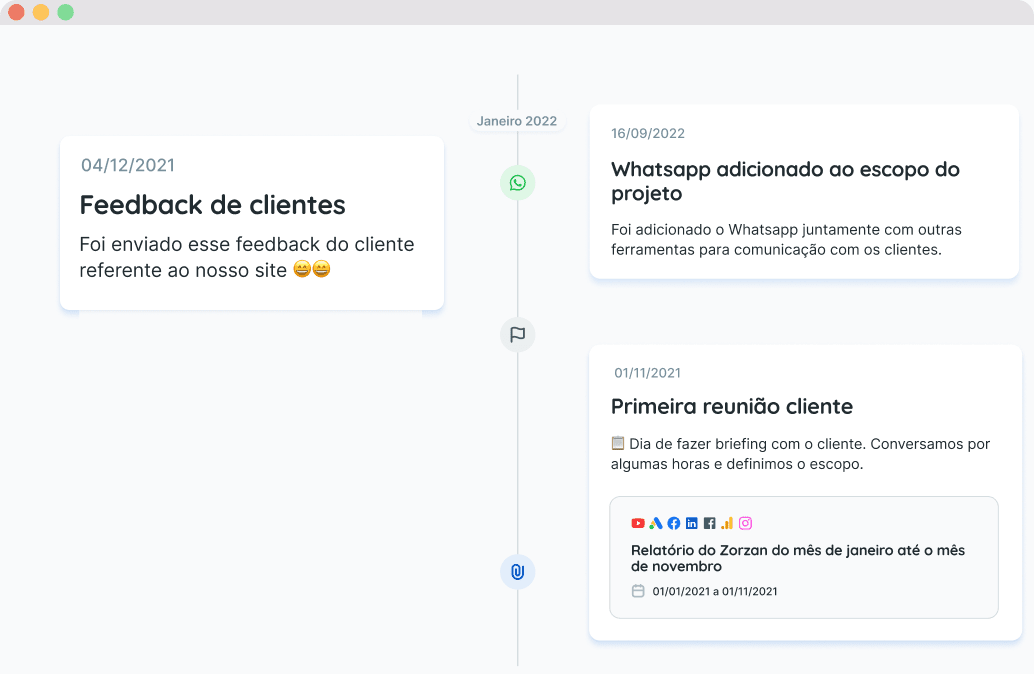Click the WhatsApp icon on the timeline
Image resolution: width=1034 pixels, height=674 pixels.
[517, 183]
